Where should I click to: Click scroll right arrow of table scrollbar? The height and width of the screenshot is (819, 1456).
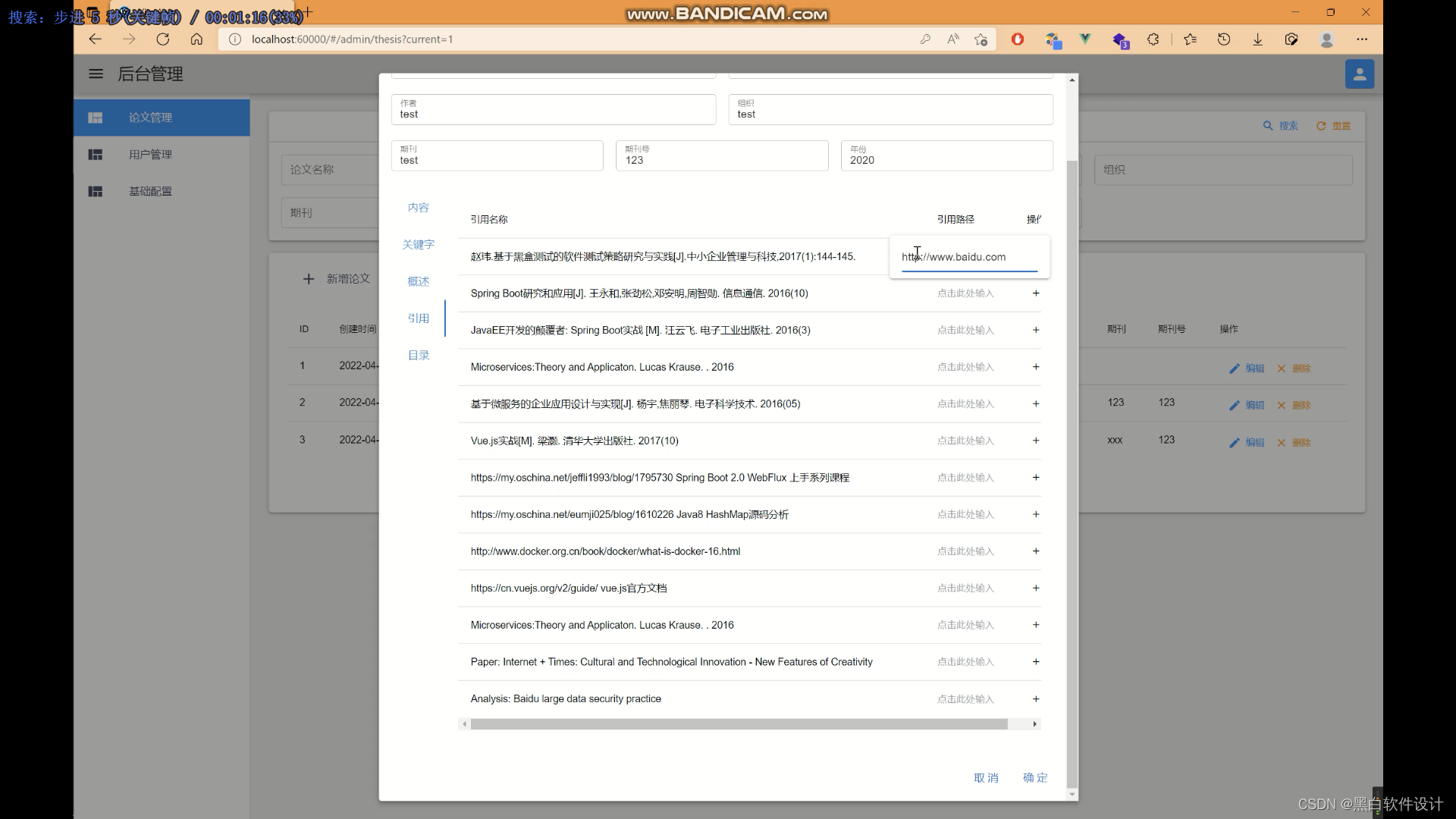click(1034, 724)
